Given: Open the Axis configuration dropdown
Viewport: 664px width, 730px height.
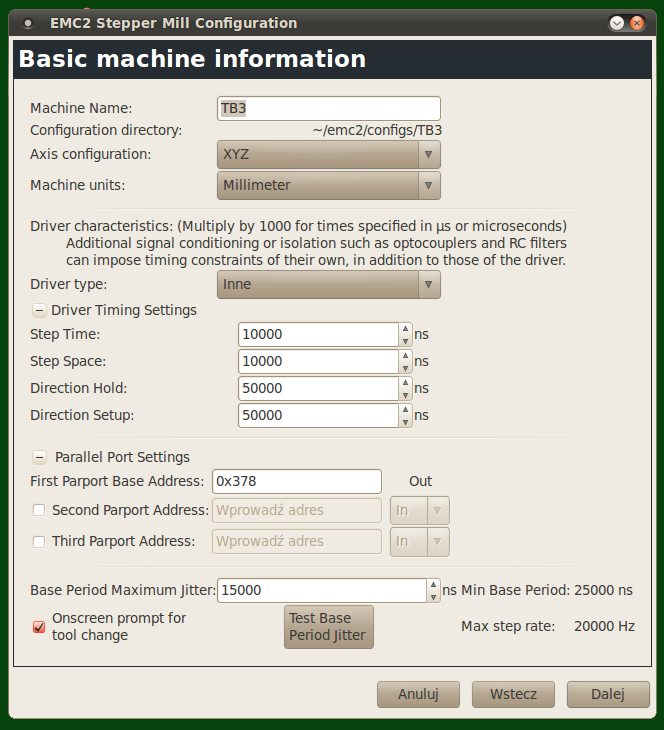Looking at the screenshot, I should 328,154.
